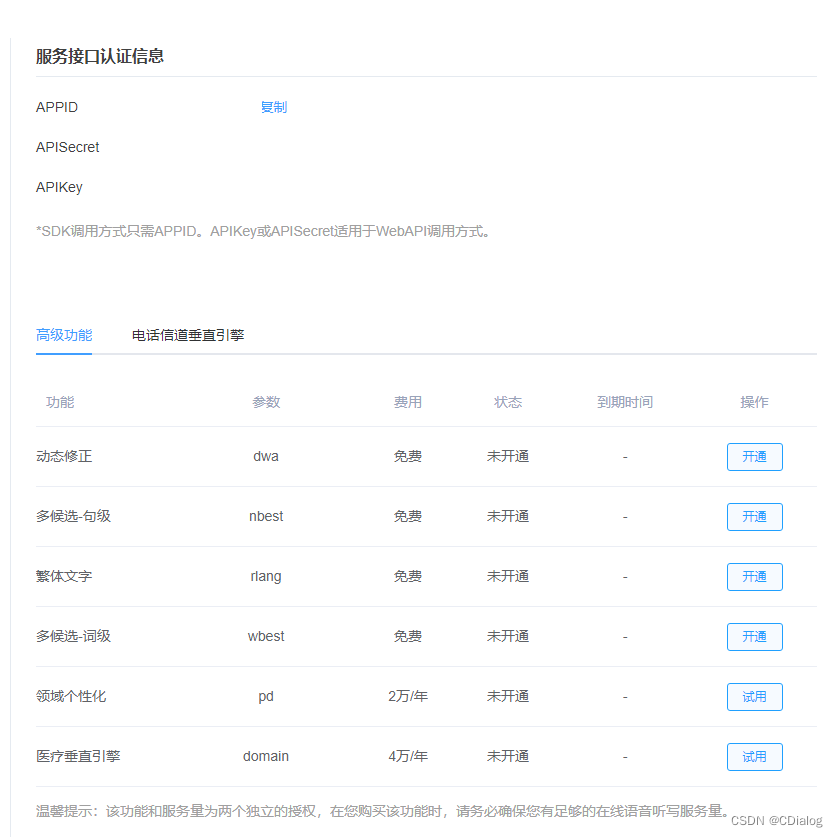Click 免费 fee in the dwa row
This screenshot has height=837, width=838.
pos(408,456)
